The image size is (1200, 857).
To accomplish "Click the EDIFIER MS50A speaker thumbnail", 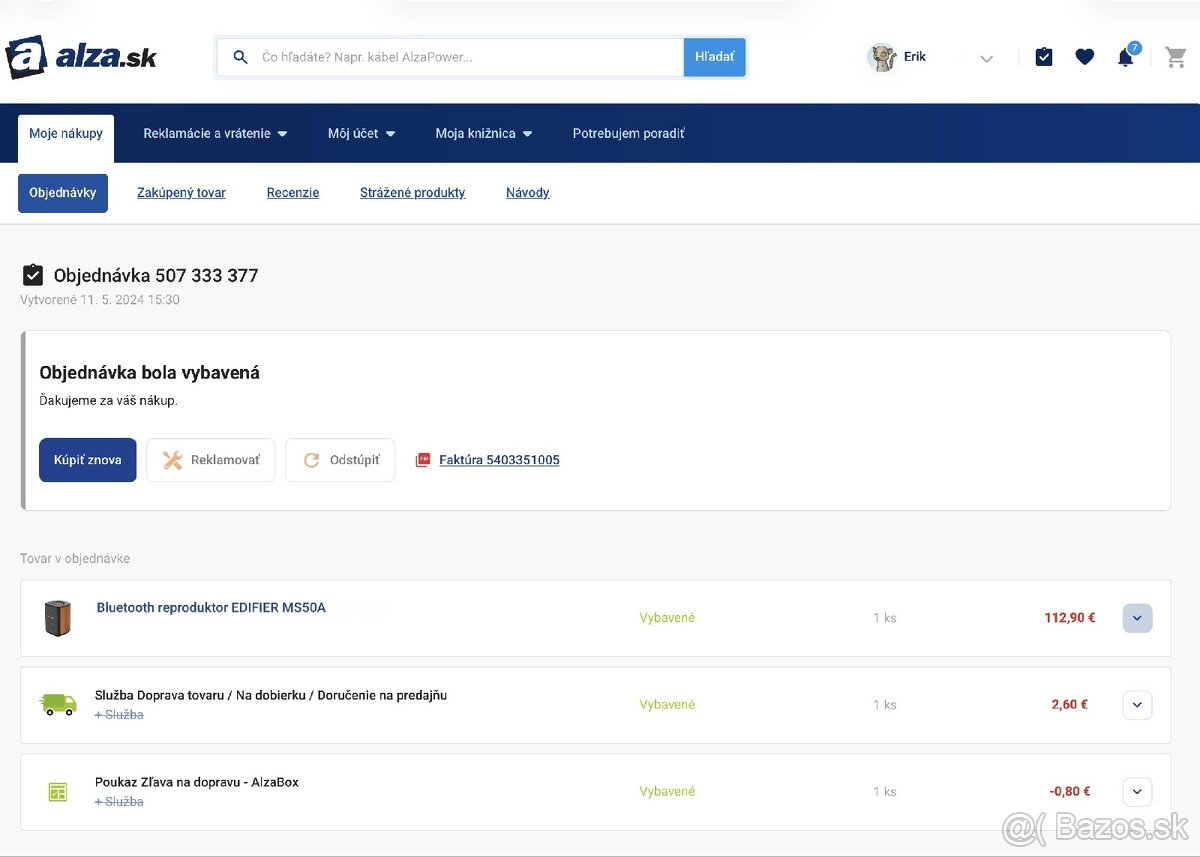I will point(58,618).
